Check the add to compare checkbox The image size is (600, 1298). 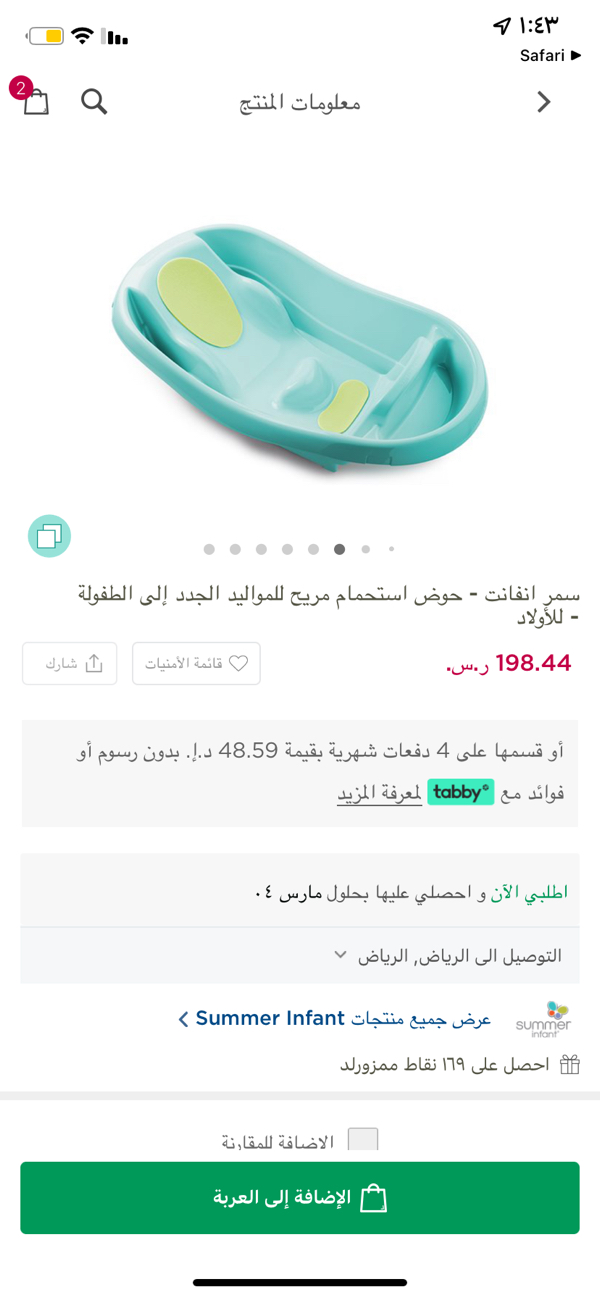362,1140
